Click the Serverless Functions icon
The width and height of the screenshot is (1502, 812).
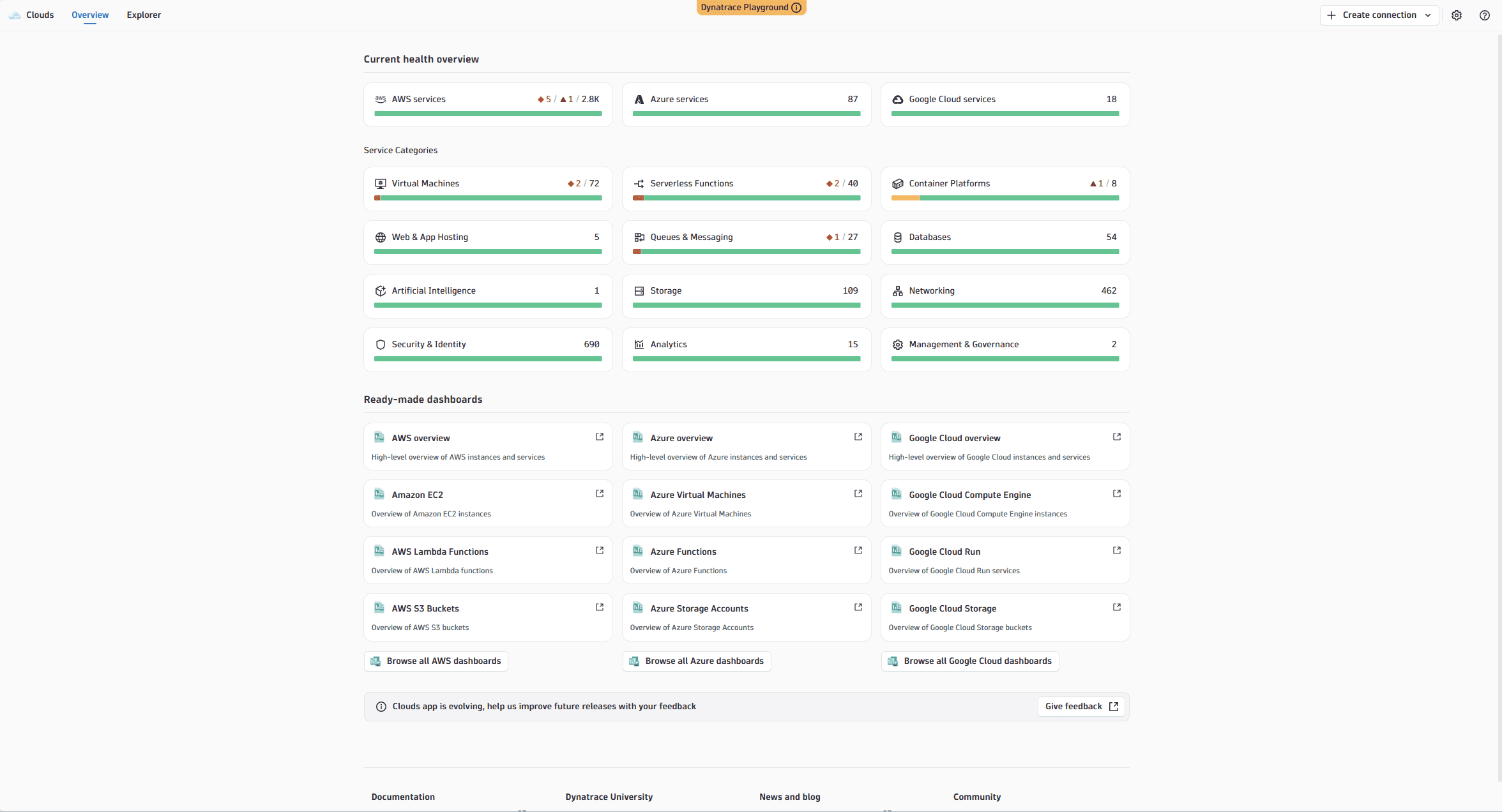[x=639, y=184]
